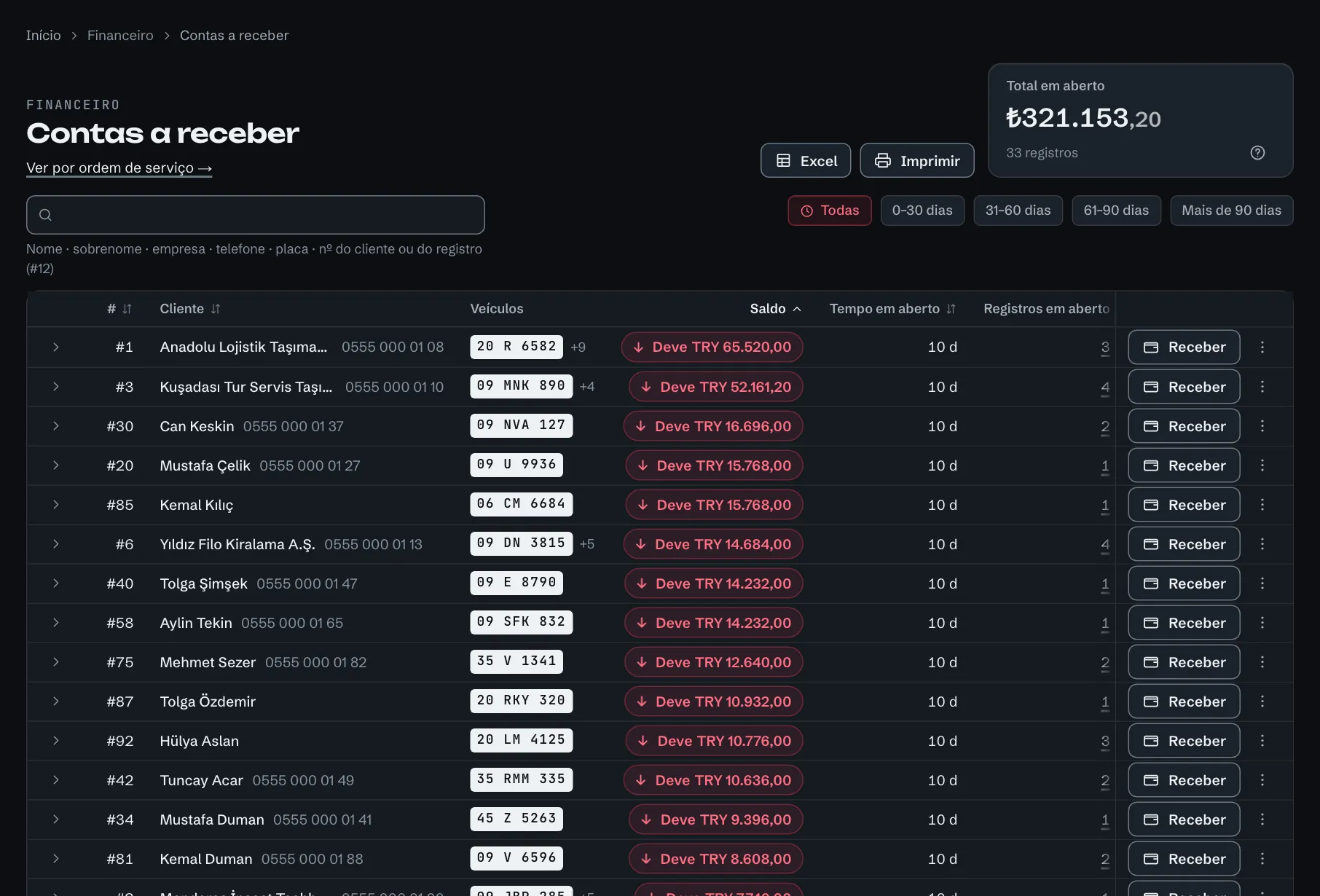The image size is (1320, 896).
Task: Click Receber for Anadolu Lojistik row
Action: pos(1184,347)
